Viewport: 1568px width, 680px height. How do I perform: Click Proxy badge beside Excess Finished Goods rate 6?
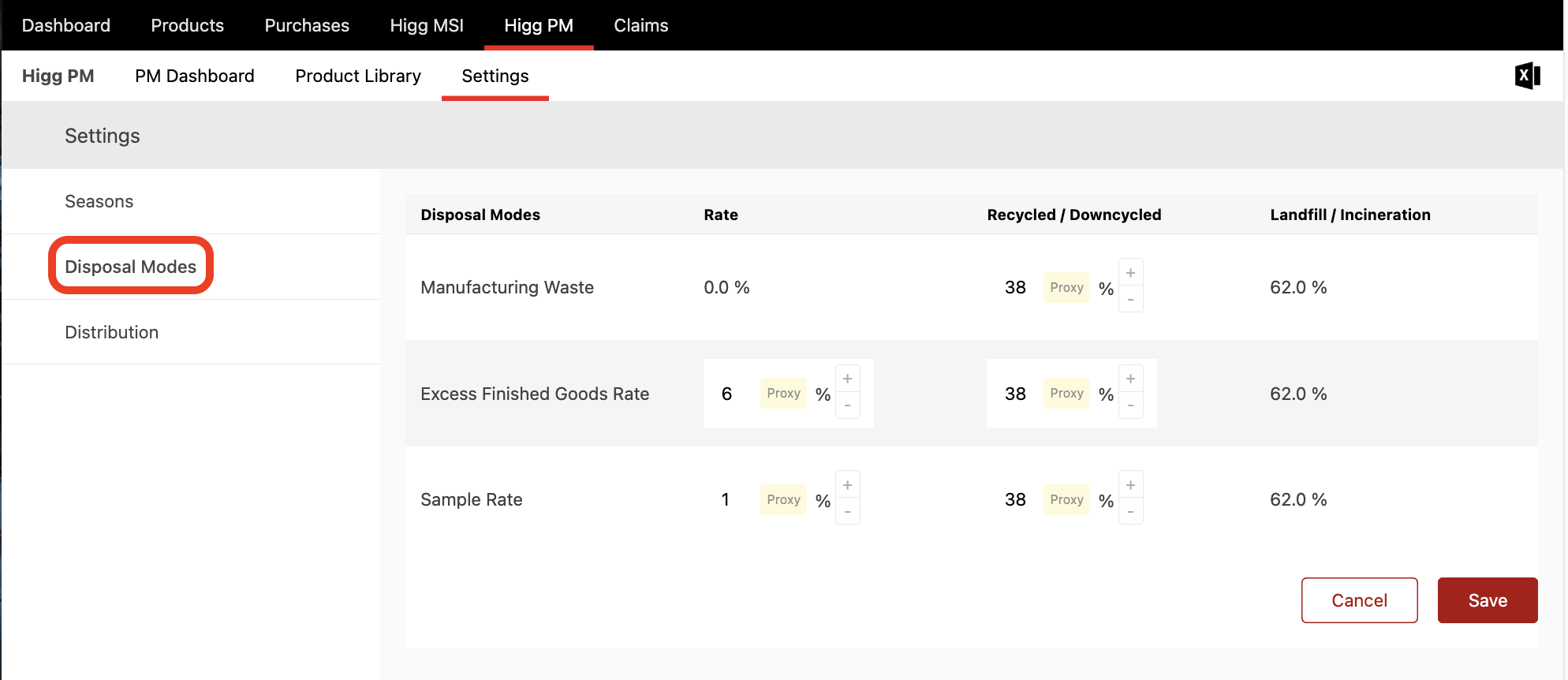(783, 393)
